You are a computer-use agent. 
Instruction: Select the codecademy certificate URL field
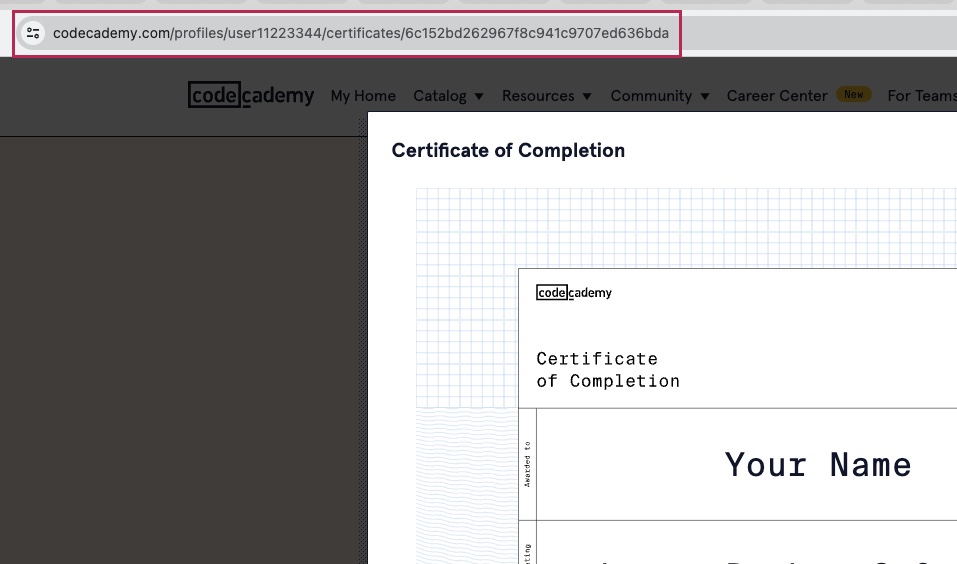click(361, 33)
